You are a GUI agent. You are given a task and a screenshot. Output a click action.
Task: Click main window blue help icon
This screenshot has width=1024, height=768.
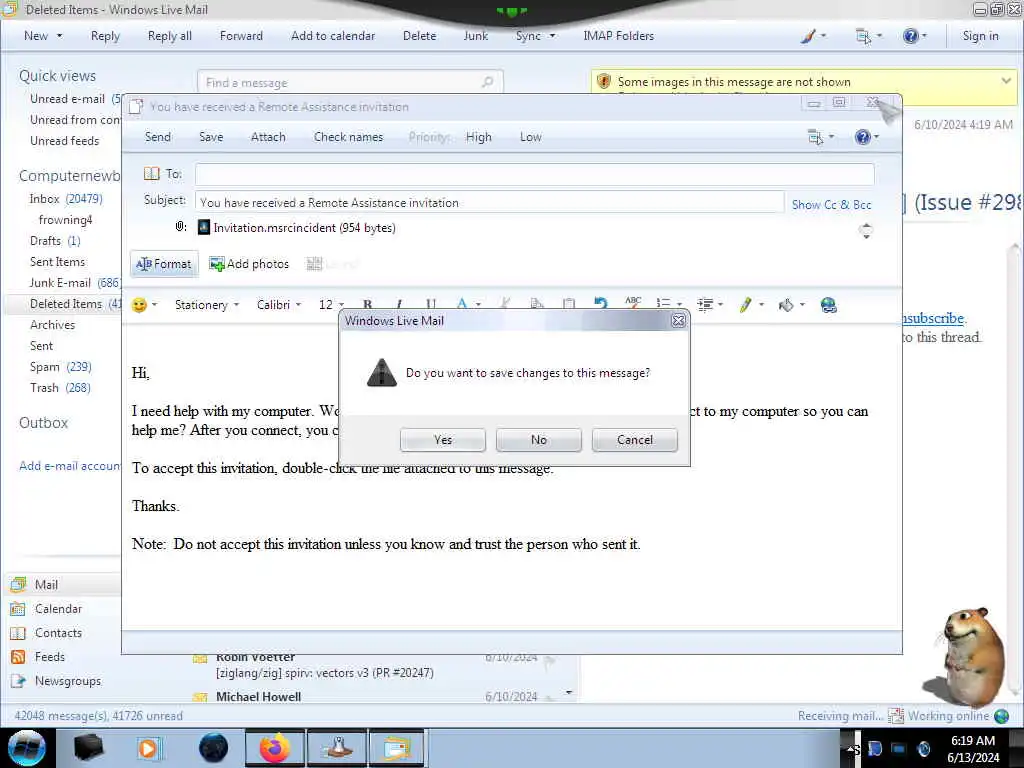coord(910,36)
